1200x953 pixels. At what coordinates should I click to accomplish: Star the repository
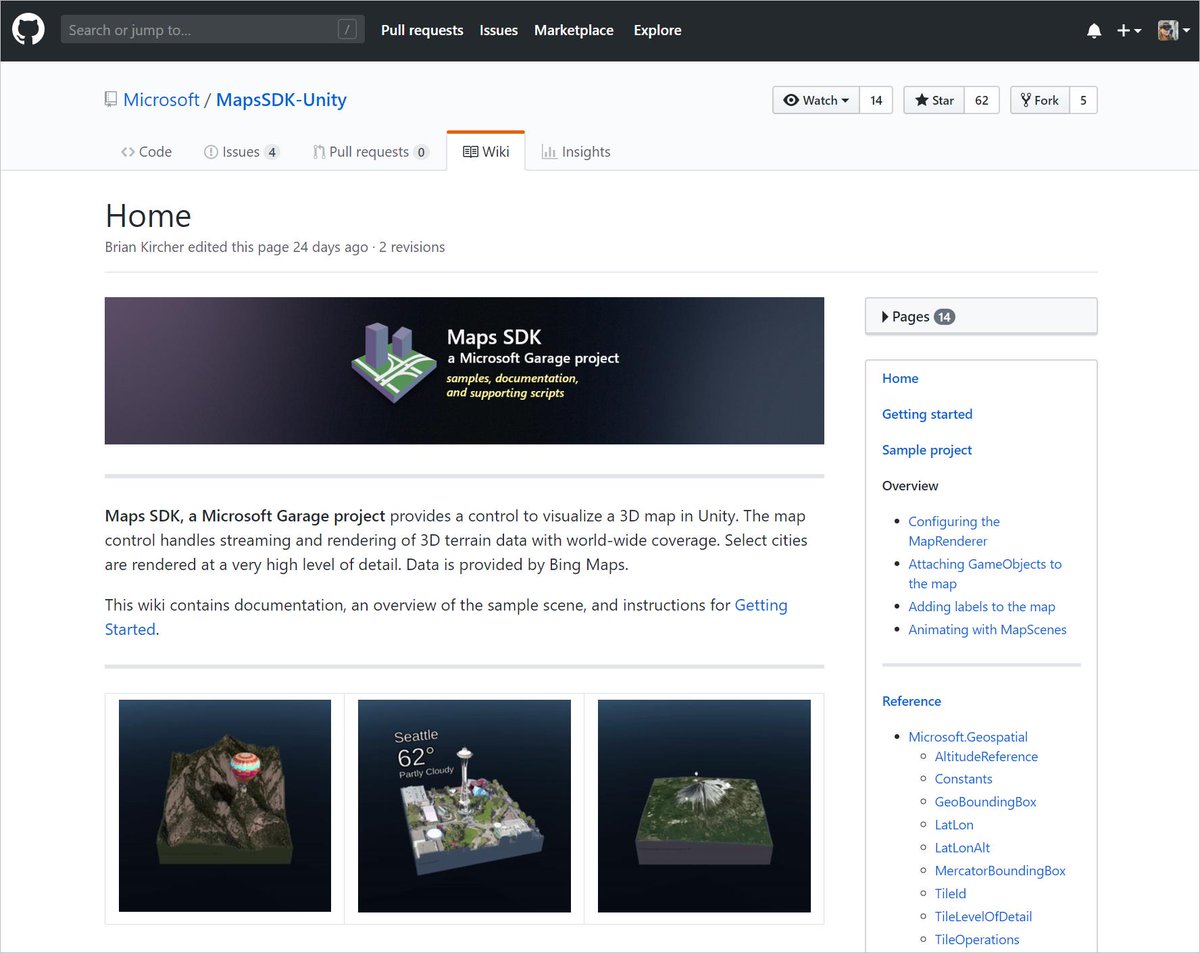(x=934, y=100)
